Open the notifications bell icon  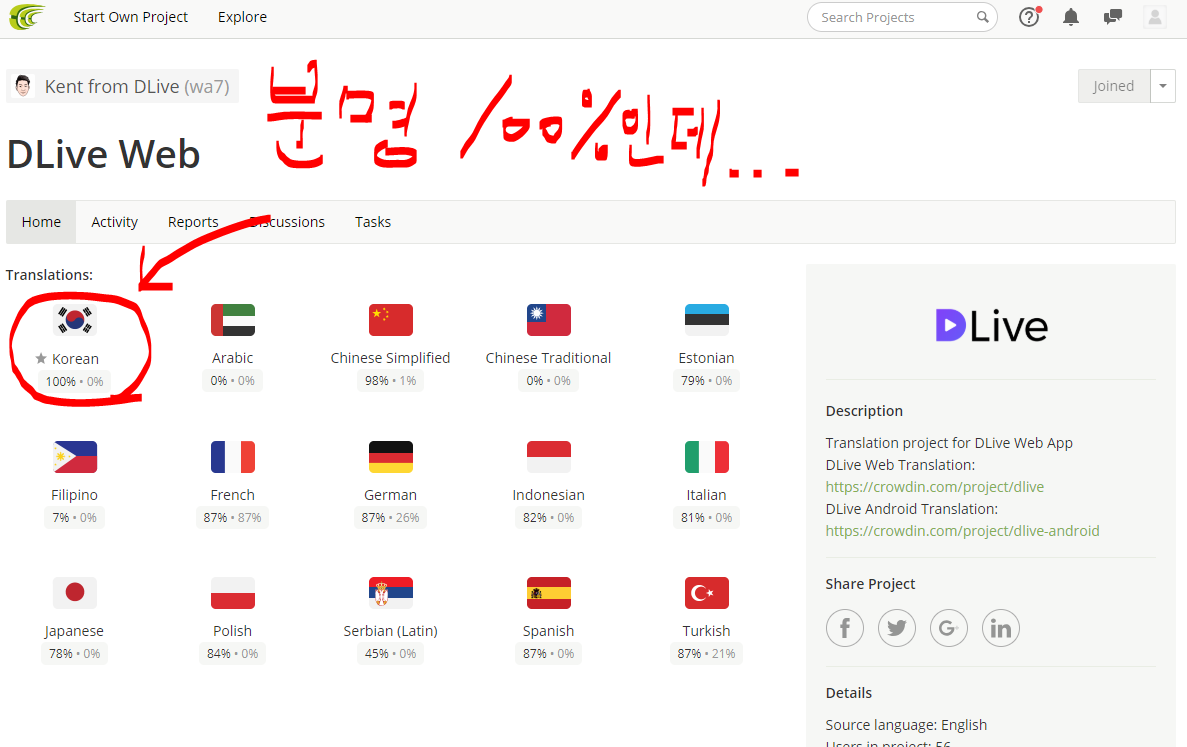pos(1070,17)
